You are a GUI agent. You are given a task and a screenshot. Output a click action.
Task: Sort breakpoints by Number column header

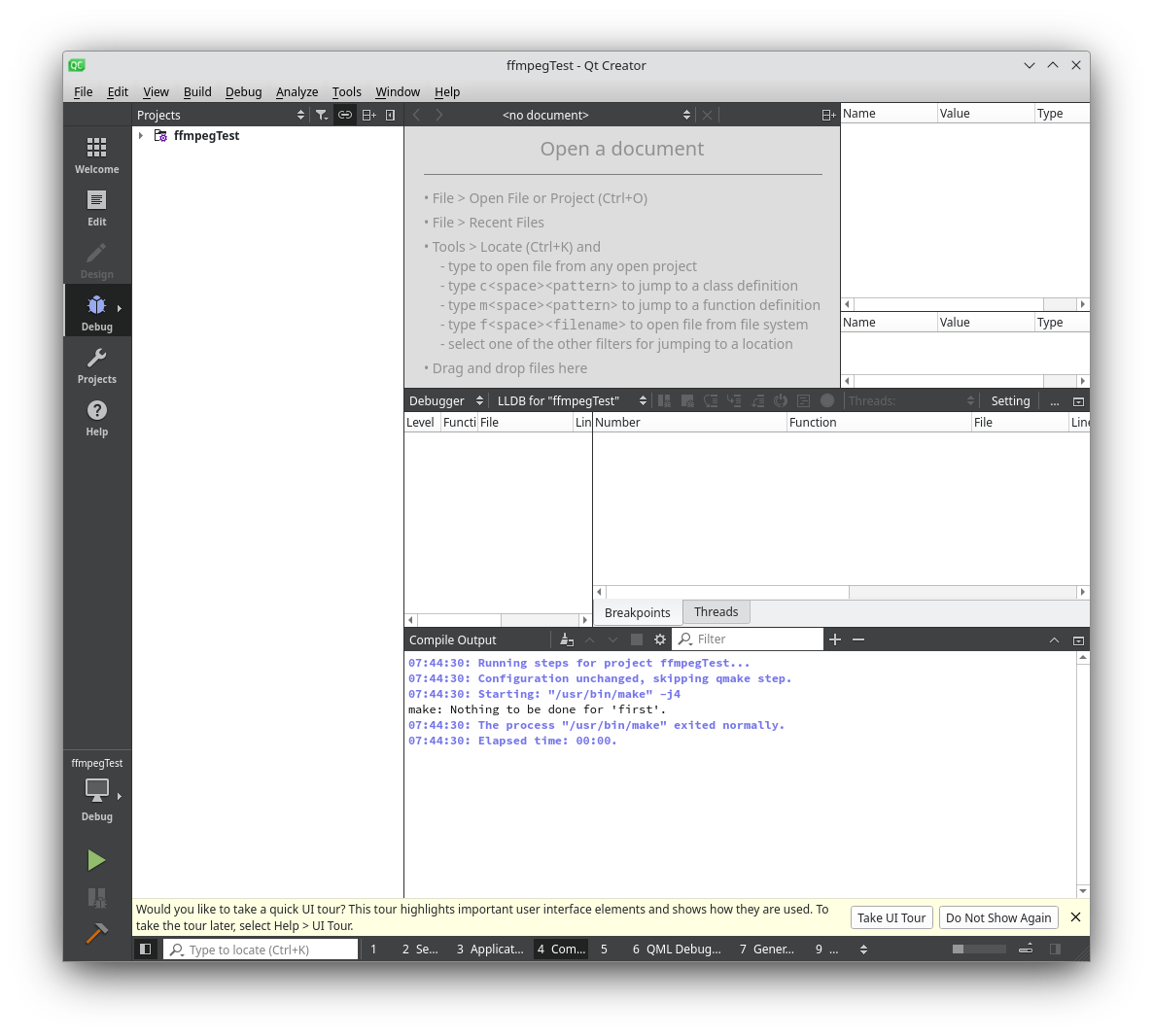pos(689,422)
